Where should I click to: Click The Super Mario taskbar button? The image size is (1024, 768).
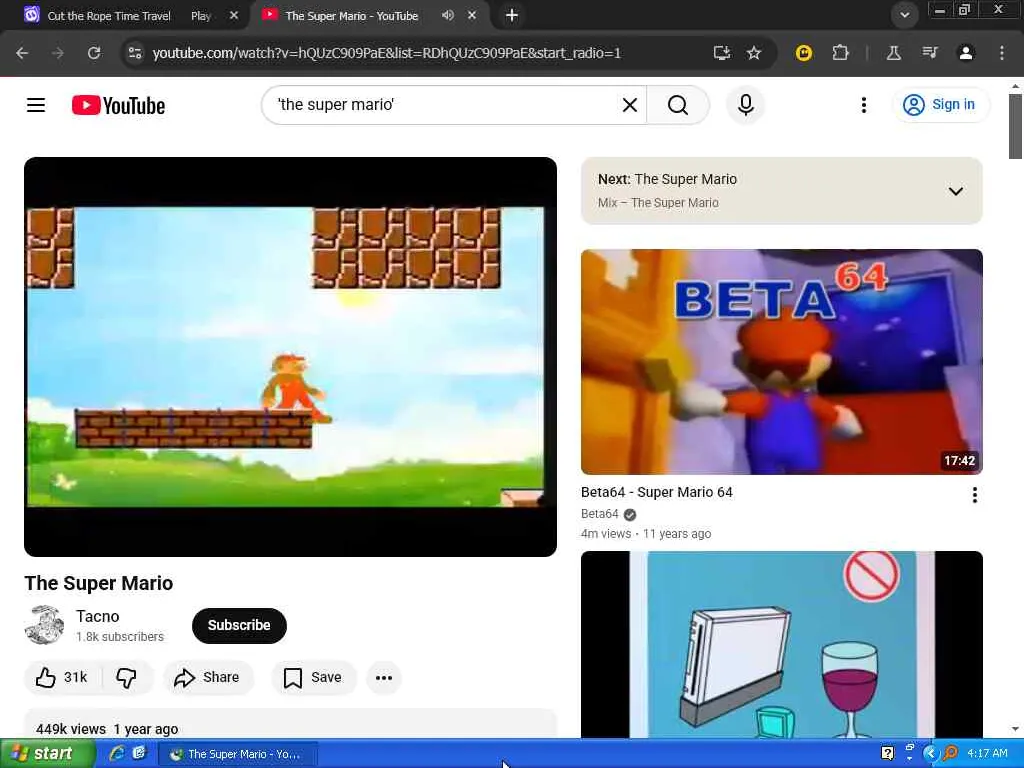238,754
